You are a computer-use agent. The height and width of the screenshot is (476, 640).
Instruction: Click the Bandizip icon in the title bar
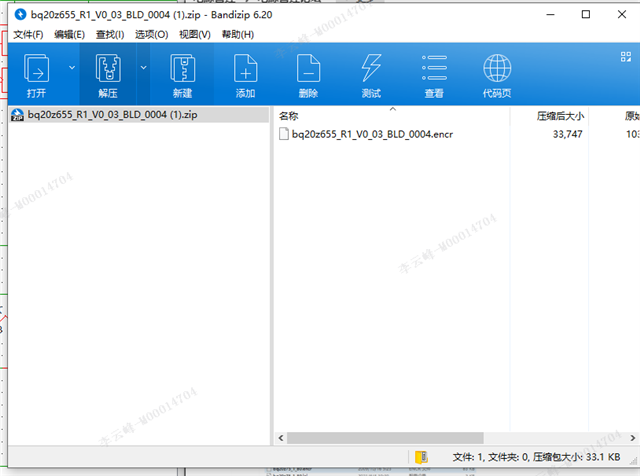tap(20, 15)
